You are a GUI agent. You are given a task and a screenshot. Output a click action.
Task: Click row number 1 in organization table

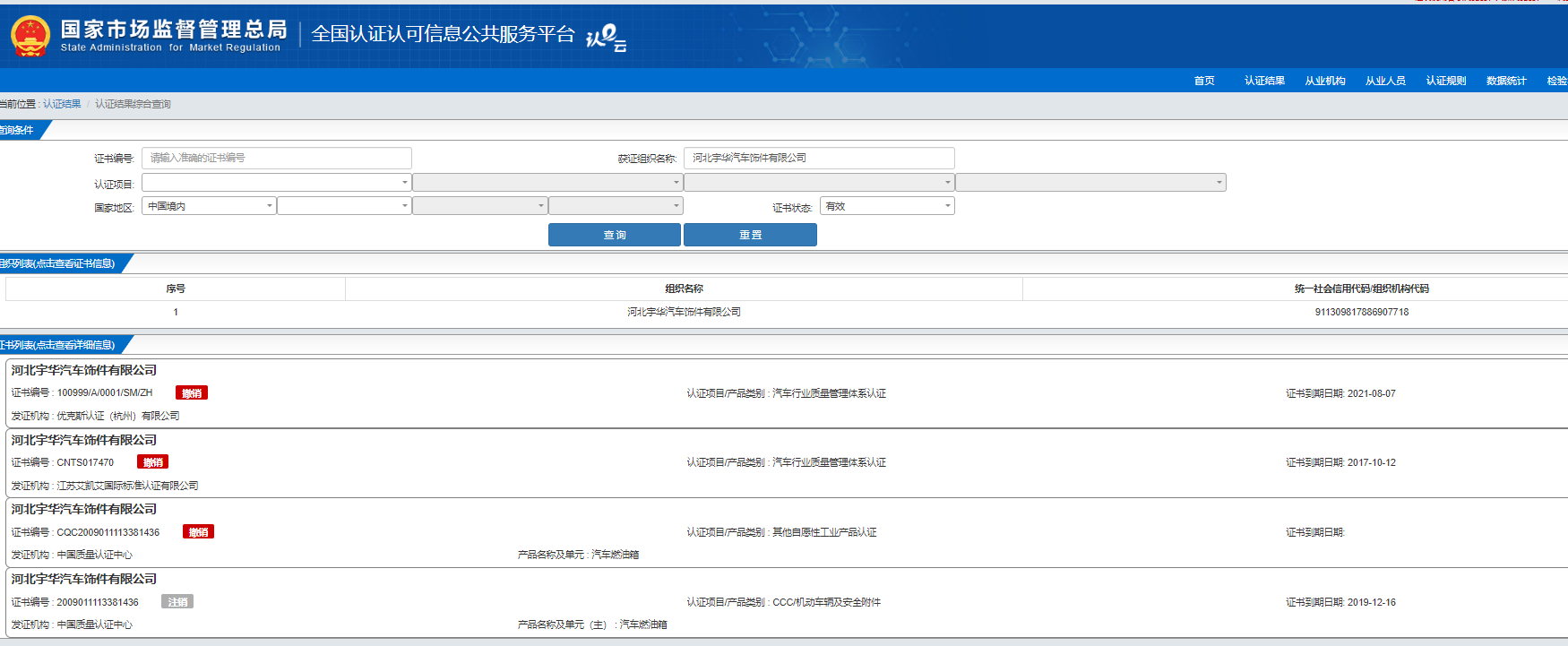[176, 312]
